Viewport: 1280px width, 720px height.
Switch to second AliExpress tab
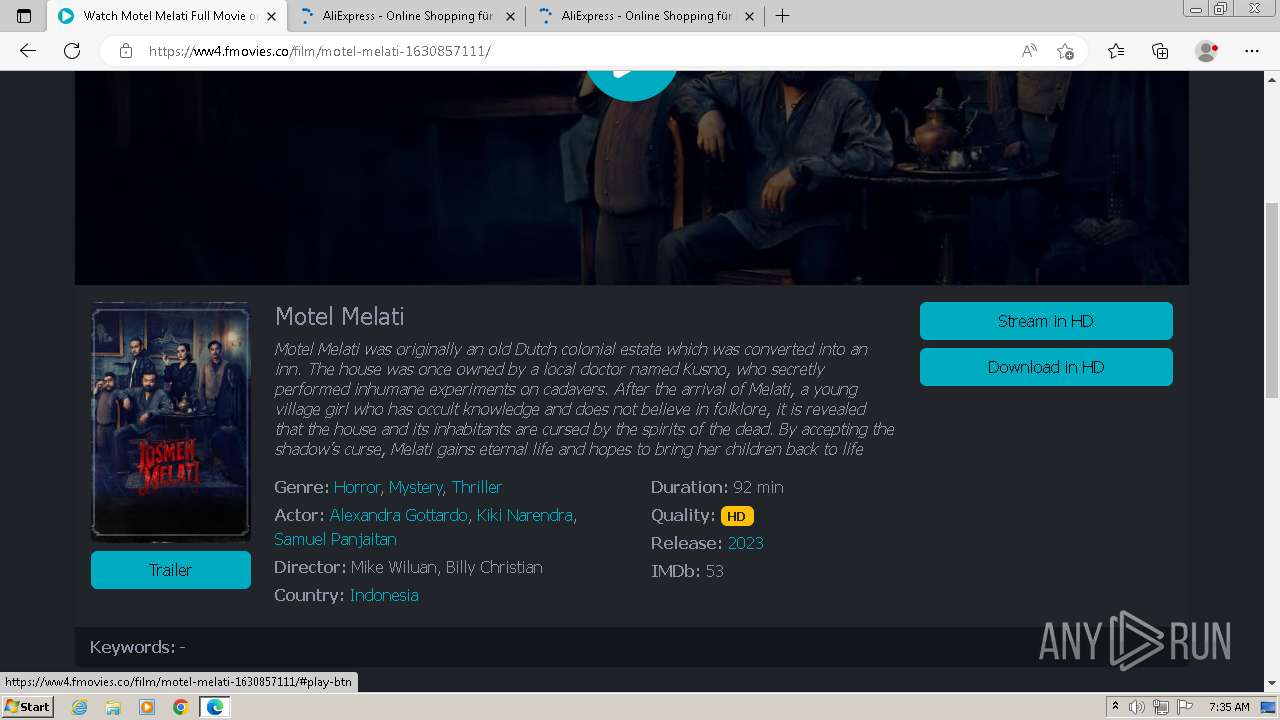point(646,16)
